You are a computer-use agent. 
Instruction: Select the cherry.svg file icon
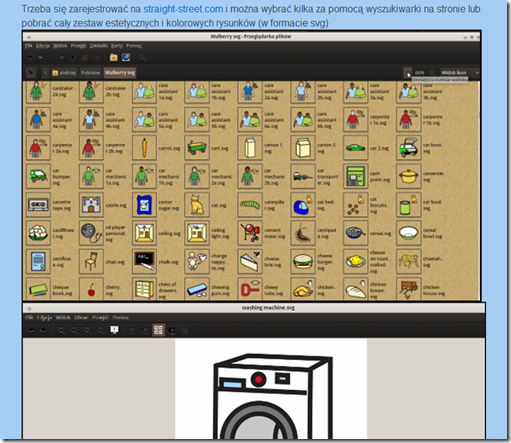[91, 289]
